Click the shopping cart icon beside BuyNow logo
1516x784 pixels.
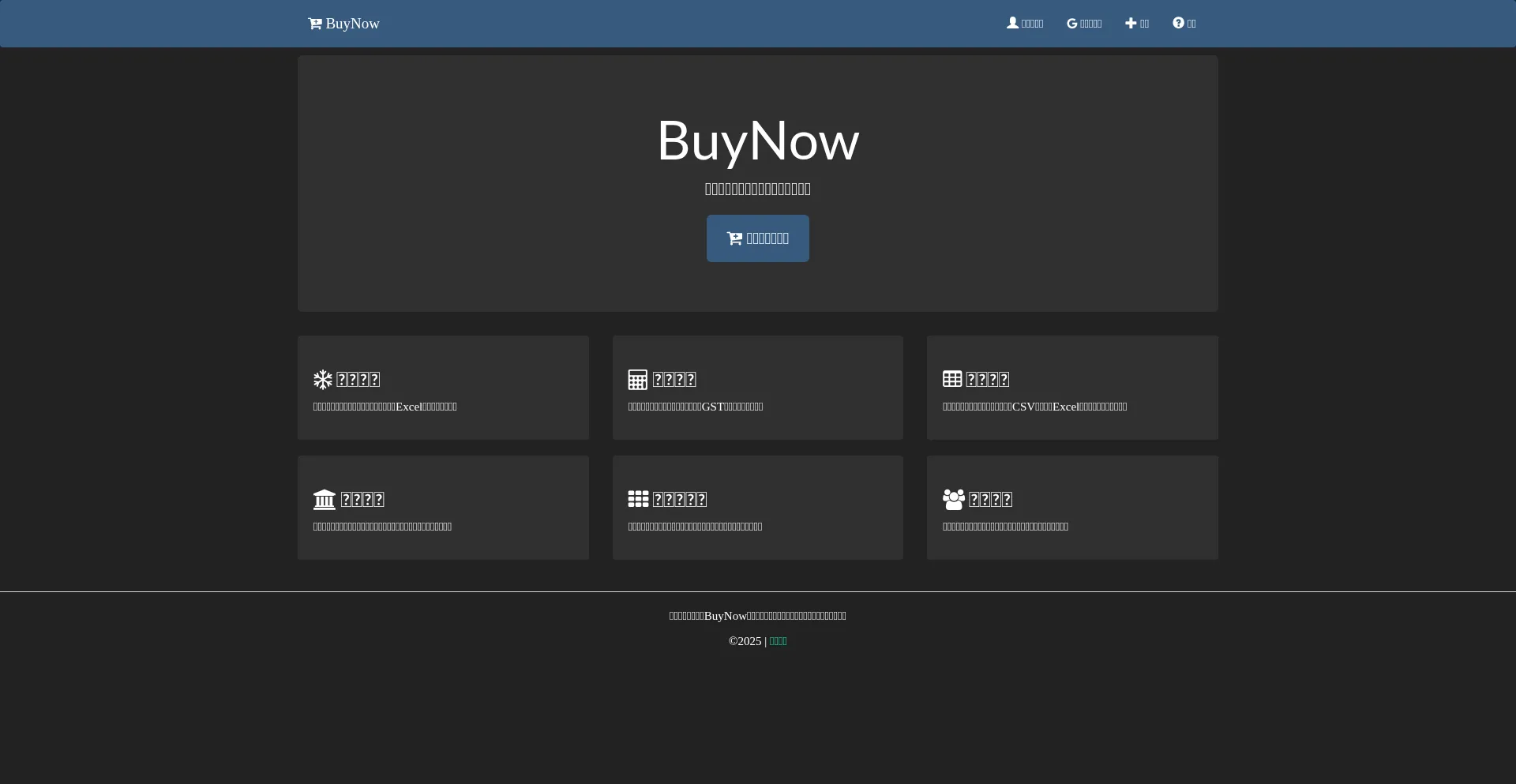click(x=314, y=24)
